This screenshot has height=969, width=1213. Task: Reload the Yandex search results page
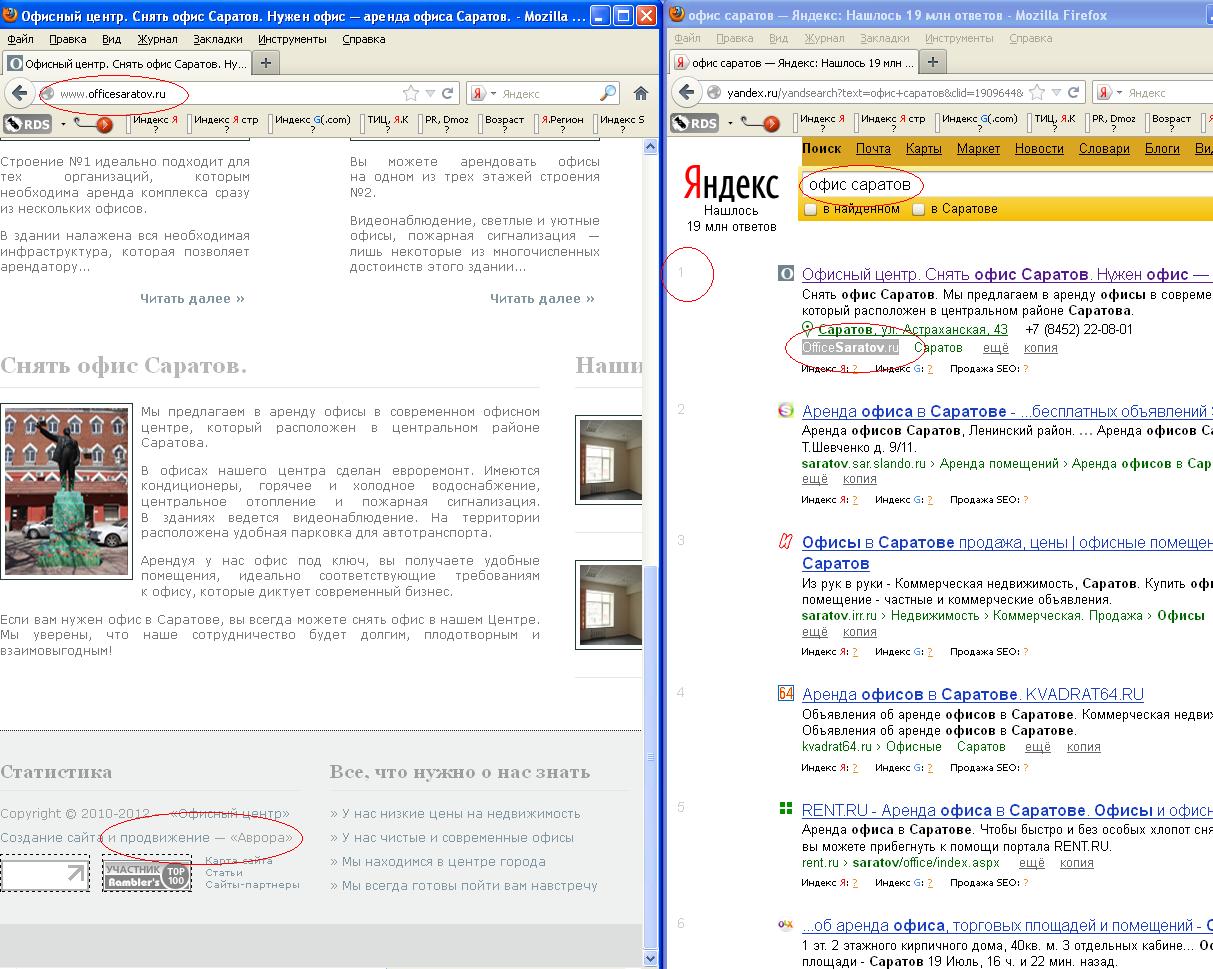(1074, 92)
